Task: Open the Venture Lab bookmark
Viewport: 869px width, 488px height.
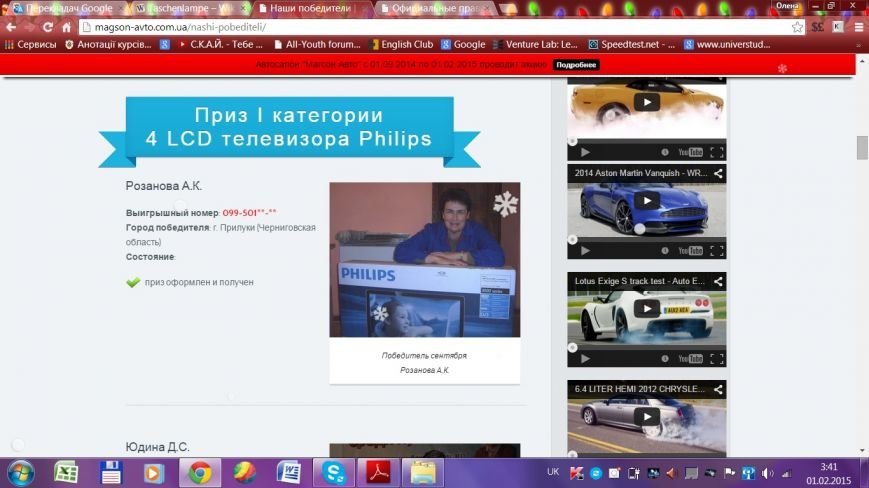Action: (535, 44)
